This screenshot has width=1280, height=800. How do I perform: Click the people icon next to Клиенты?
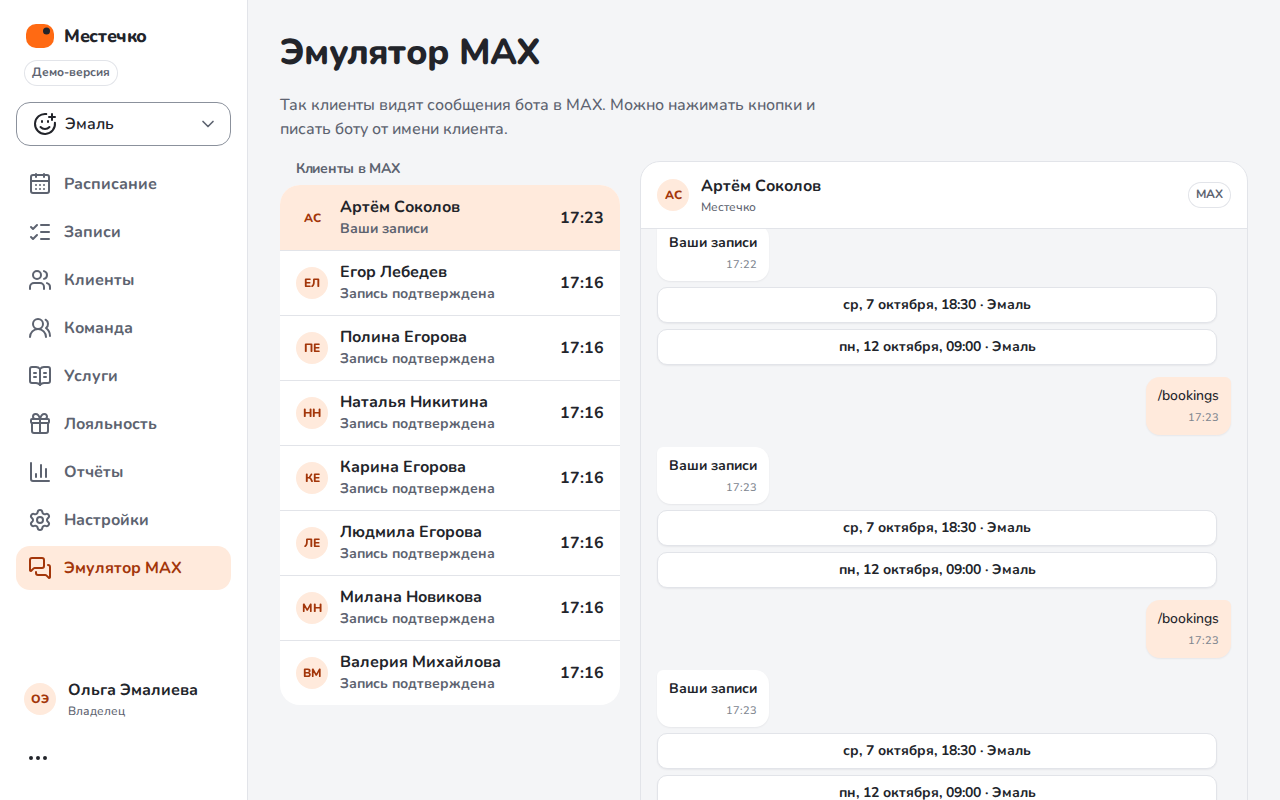pos(40,280)
